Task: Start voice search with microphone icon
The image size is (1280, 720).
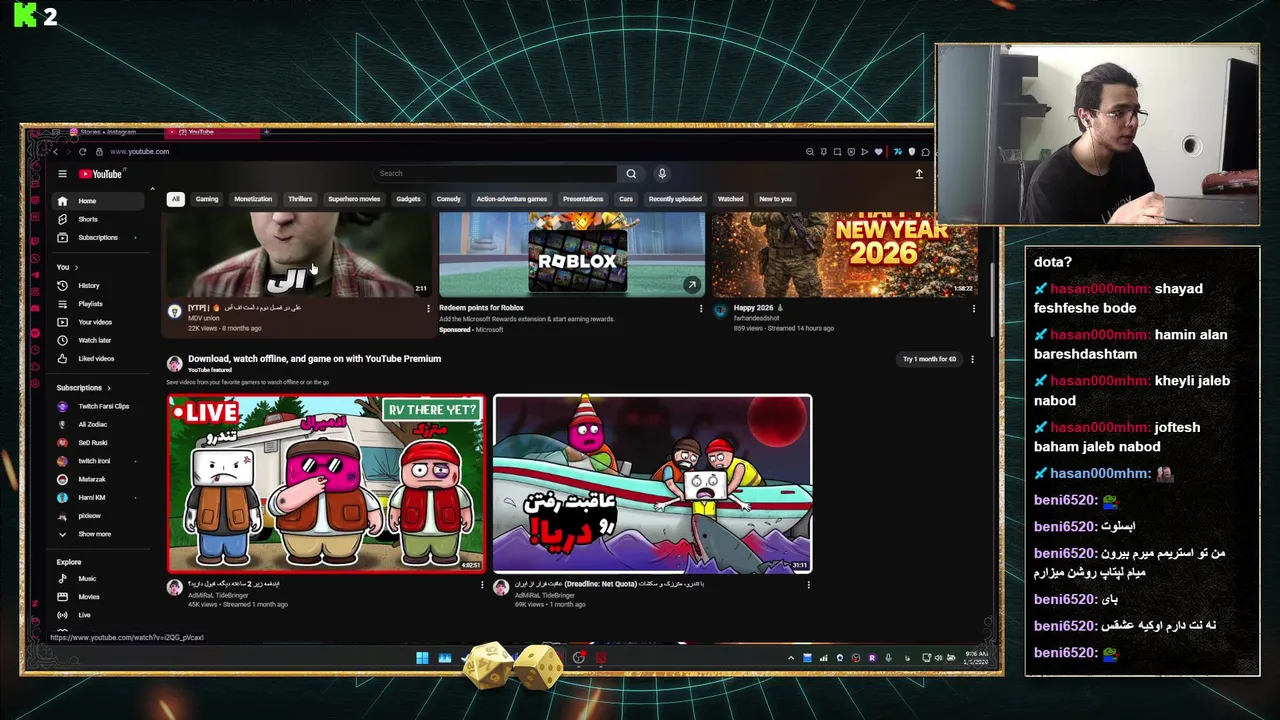Action: [x=661, y=173]
